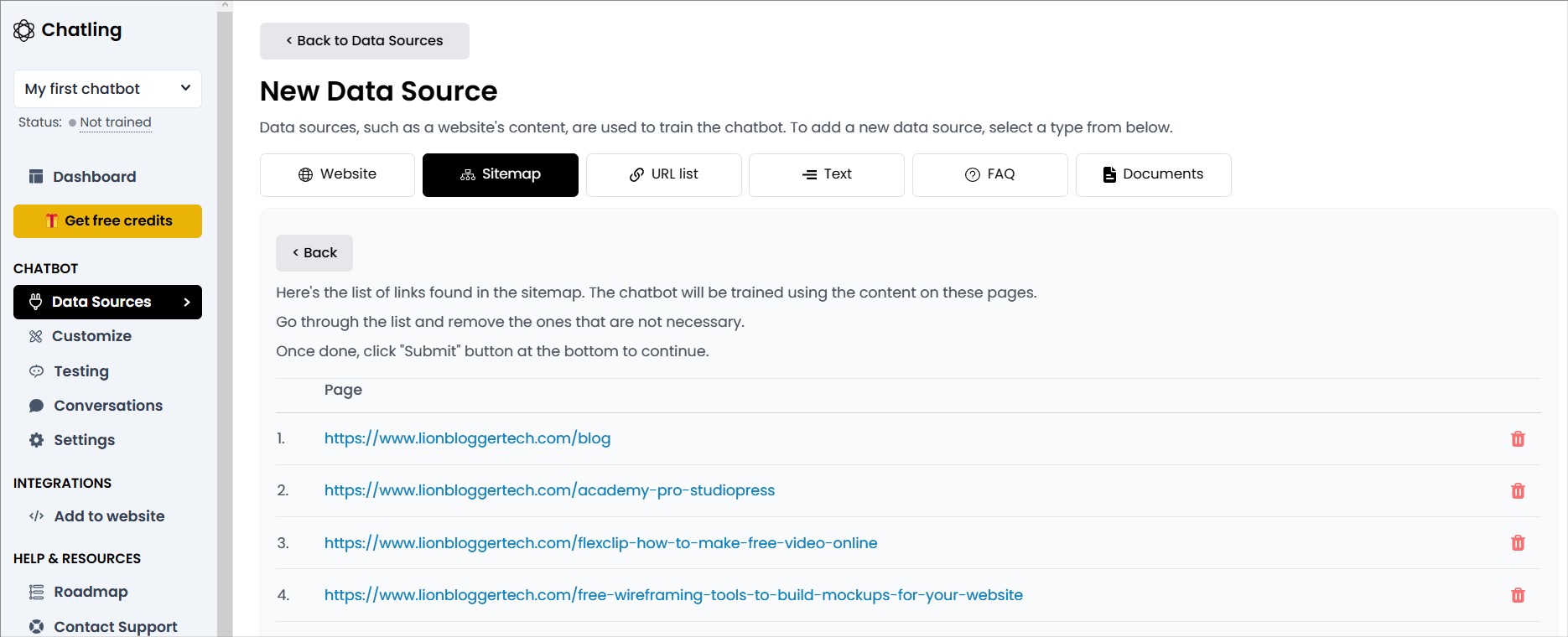Open the Conversations page
1568x637 pixels.
click(108, 406)
